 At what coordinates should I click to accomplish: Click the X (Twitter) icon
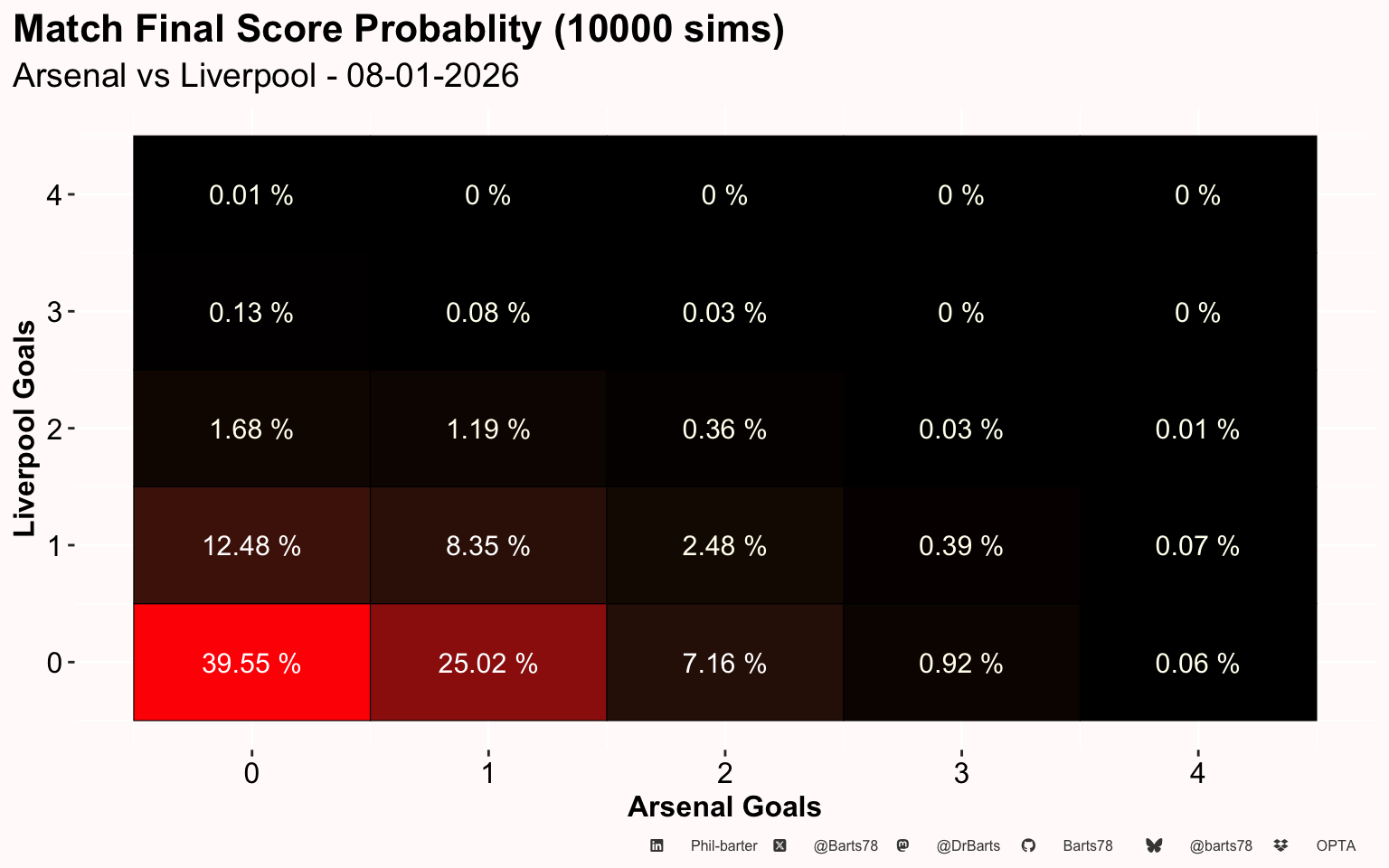(780, 845)
